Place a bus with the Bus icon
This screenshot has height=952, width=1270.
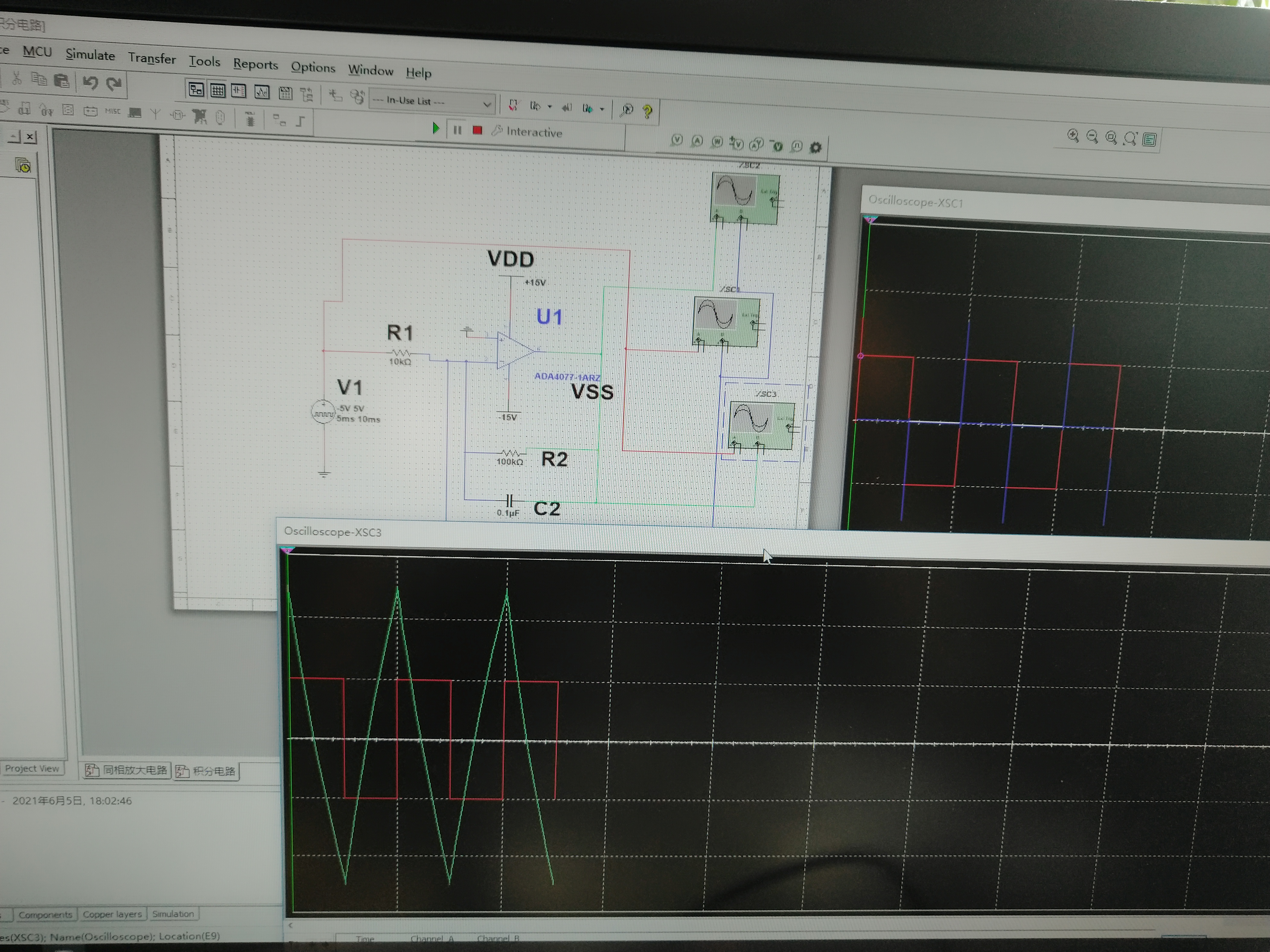[x=301, y=121]
